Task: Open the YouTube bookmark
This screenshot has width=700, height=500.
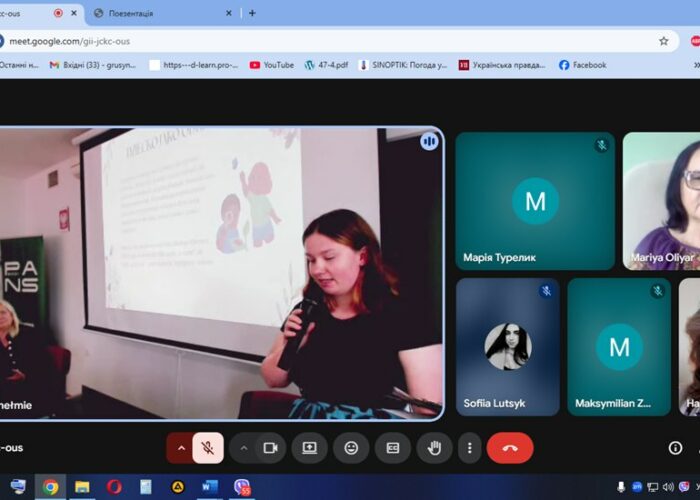Action: [271, 65]
